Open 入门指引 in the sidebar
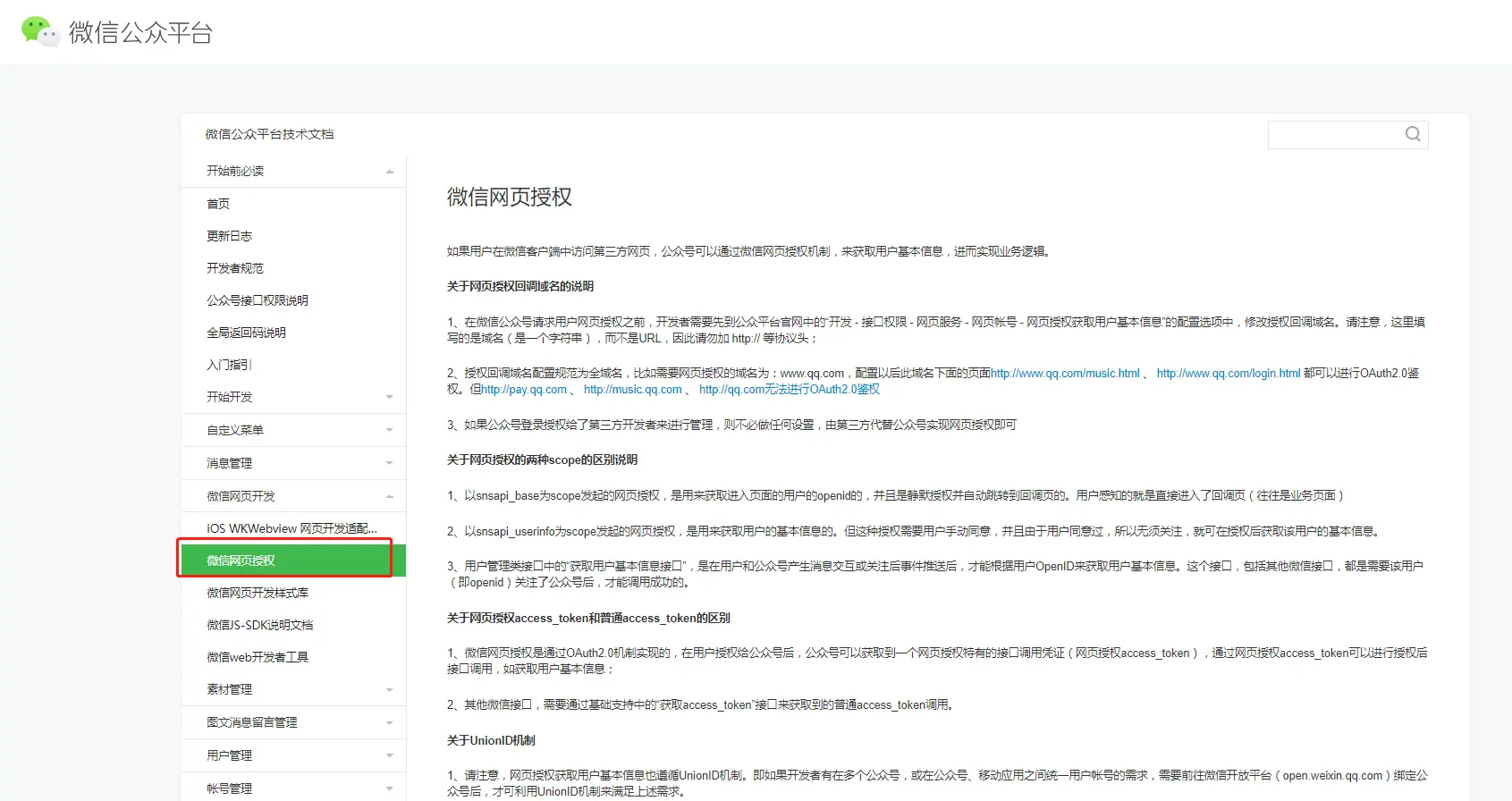The image size is (1512, 801). click(230, 365)
